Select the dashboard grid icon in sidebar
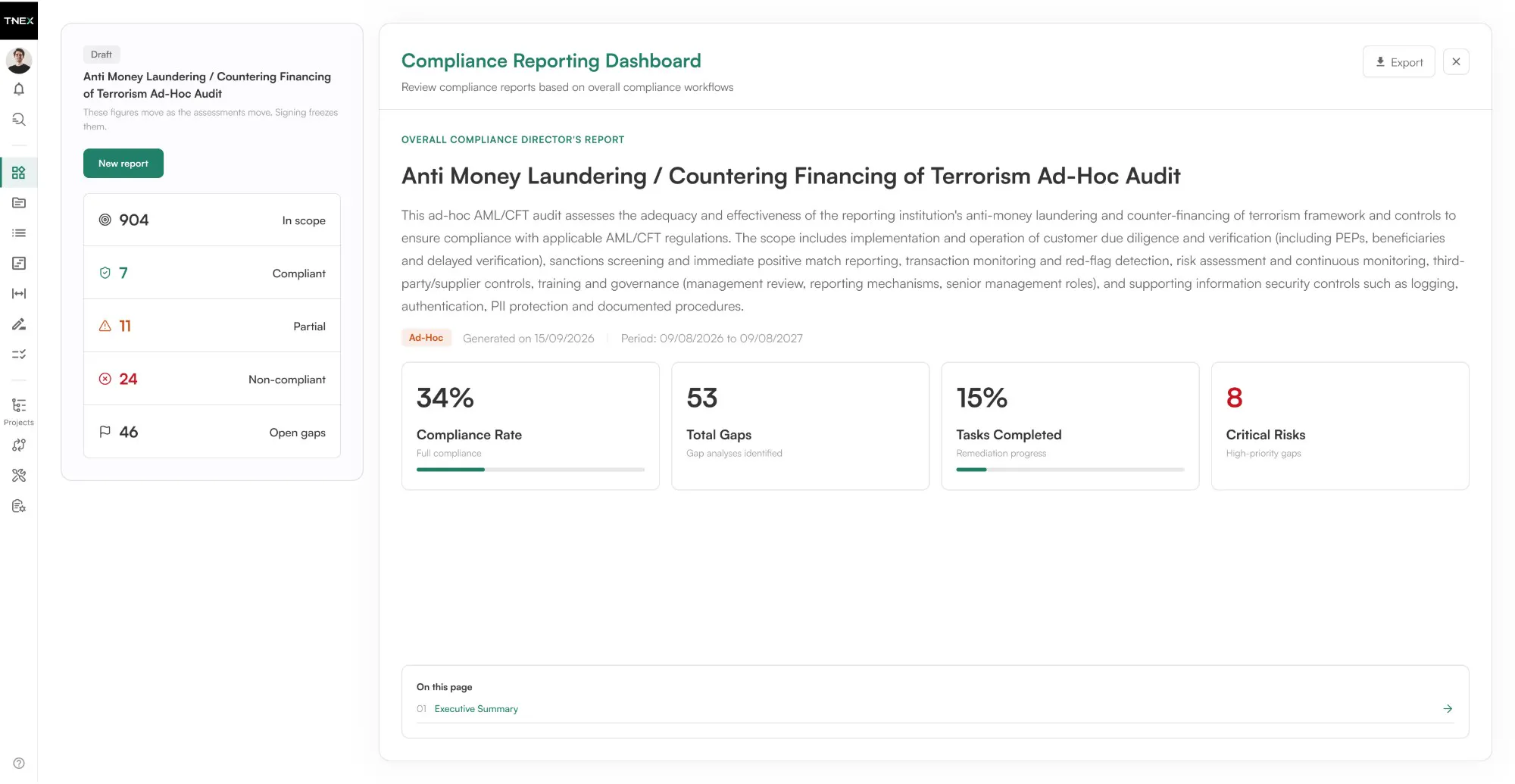 tap(19, 173)
